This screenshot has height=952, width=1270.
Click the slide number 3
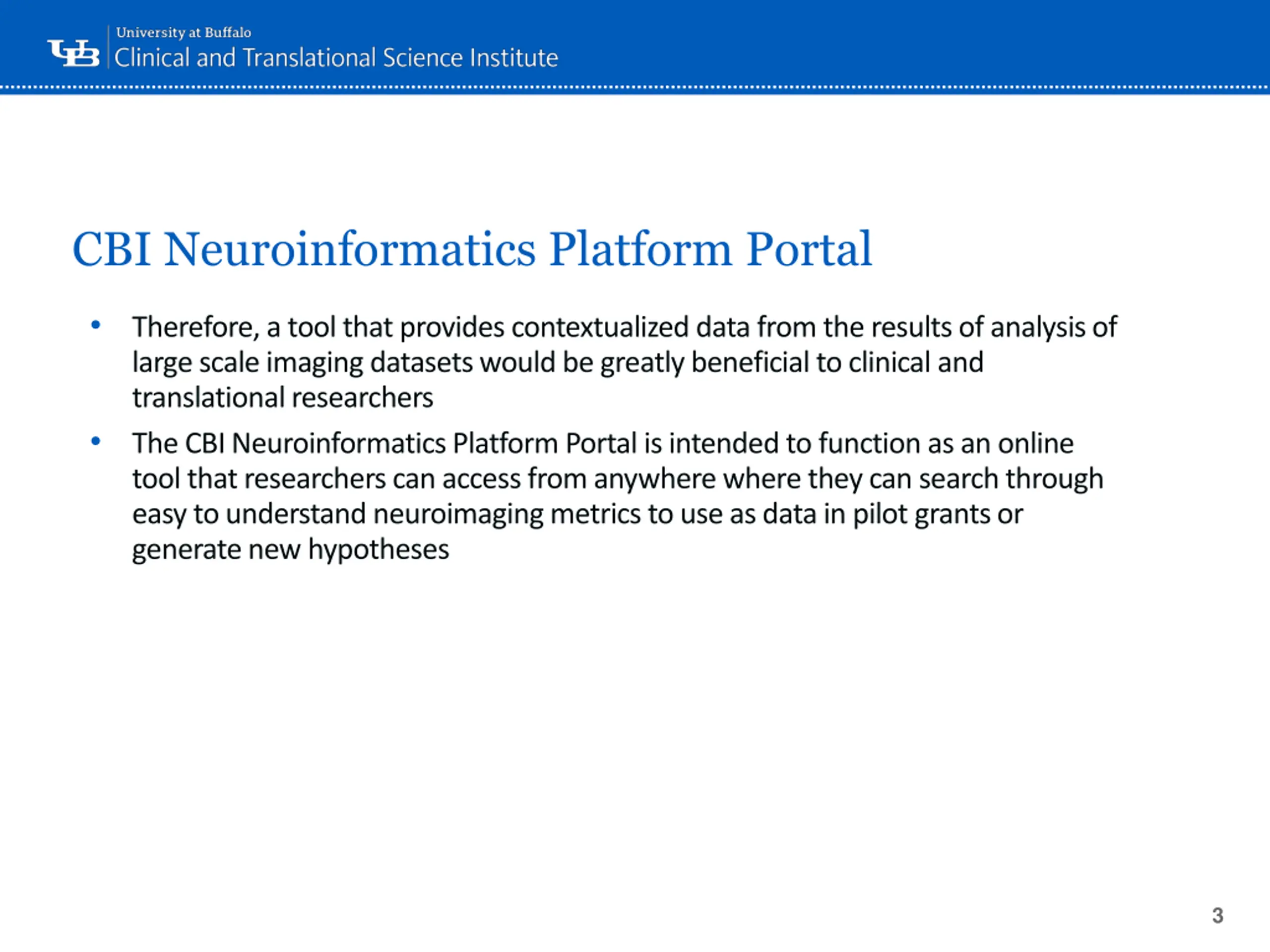pos(1218,915)
